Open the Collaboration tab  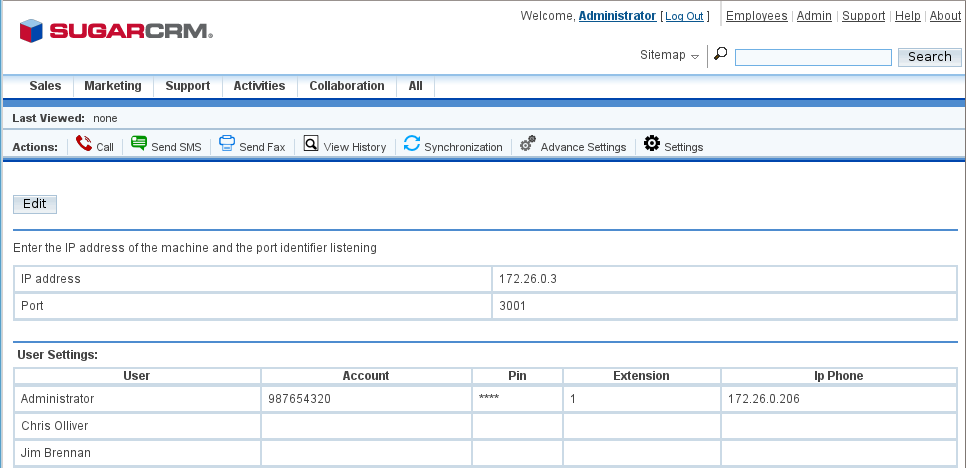[x=346, y=86]
